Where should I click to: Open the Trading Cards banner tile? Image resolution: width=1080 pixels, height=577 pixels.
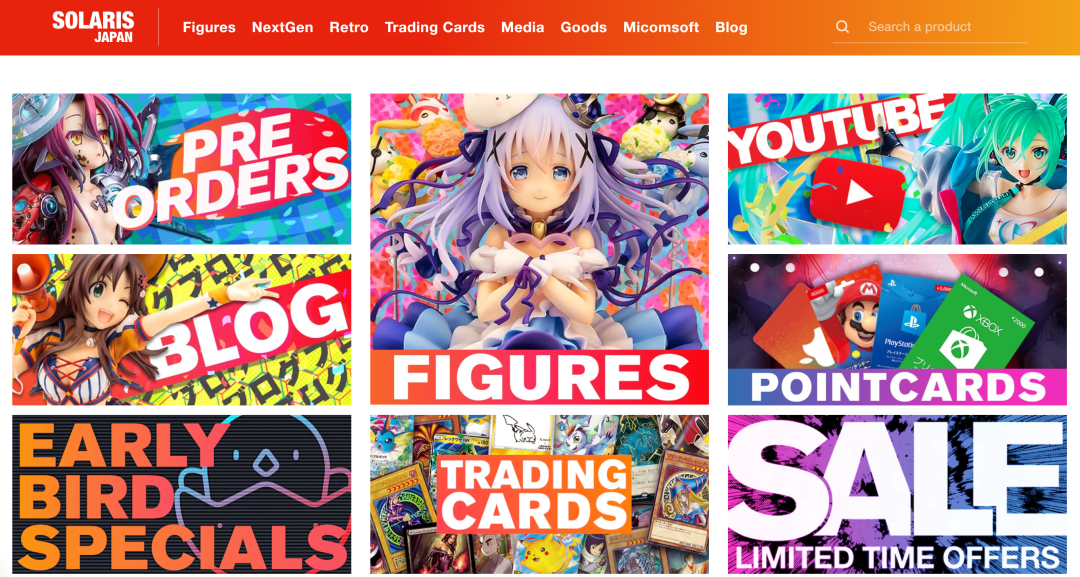(539, 494)
